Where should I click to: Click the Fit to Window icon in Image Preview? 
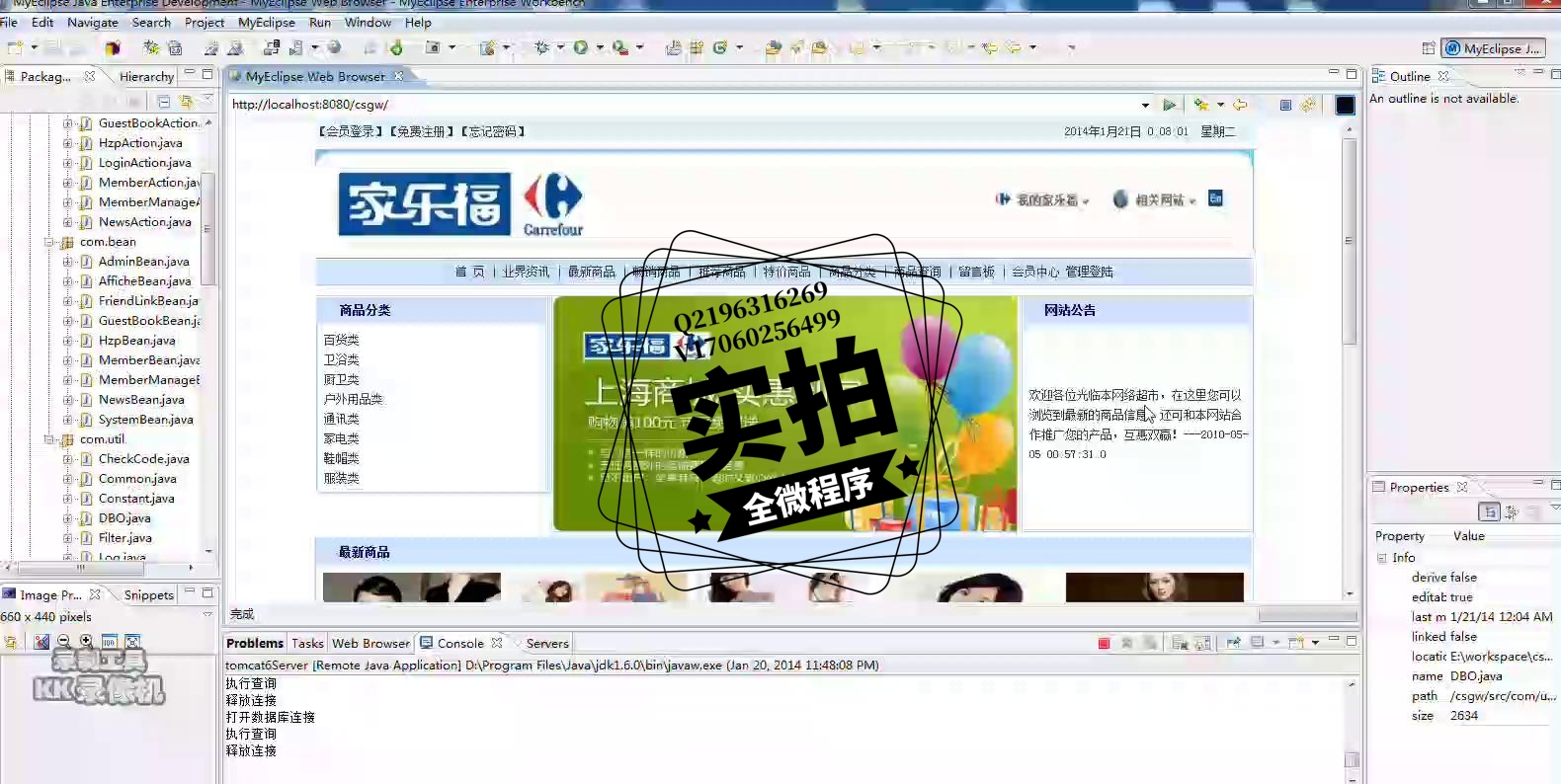pos(132,642)
